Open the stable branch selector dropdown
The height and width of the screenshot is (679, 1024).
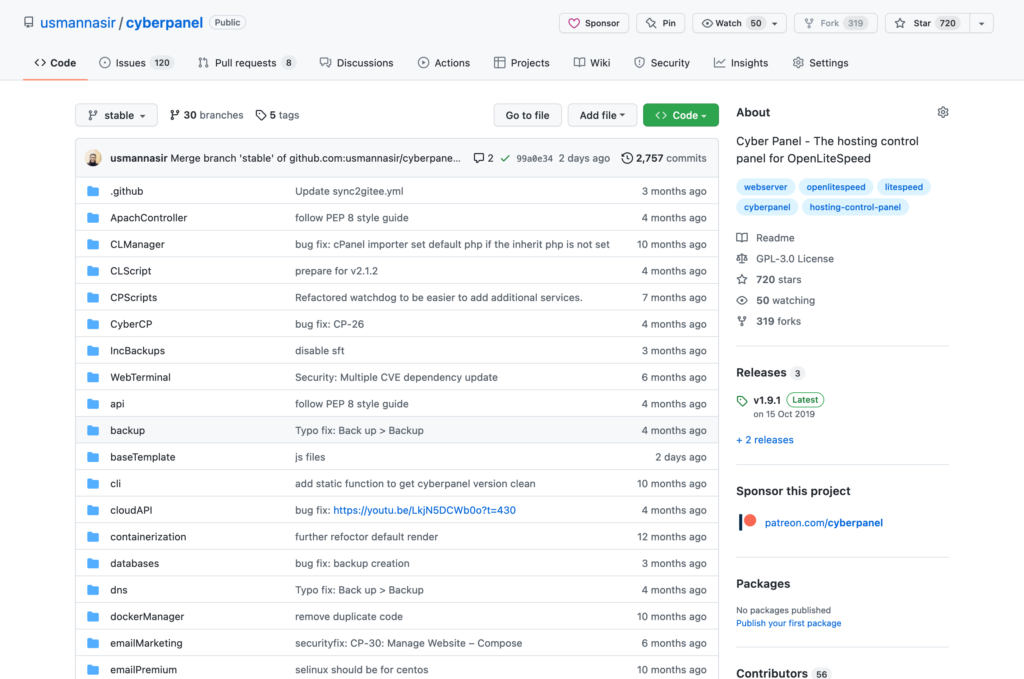[115, 115]
